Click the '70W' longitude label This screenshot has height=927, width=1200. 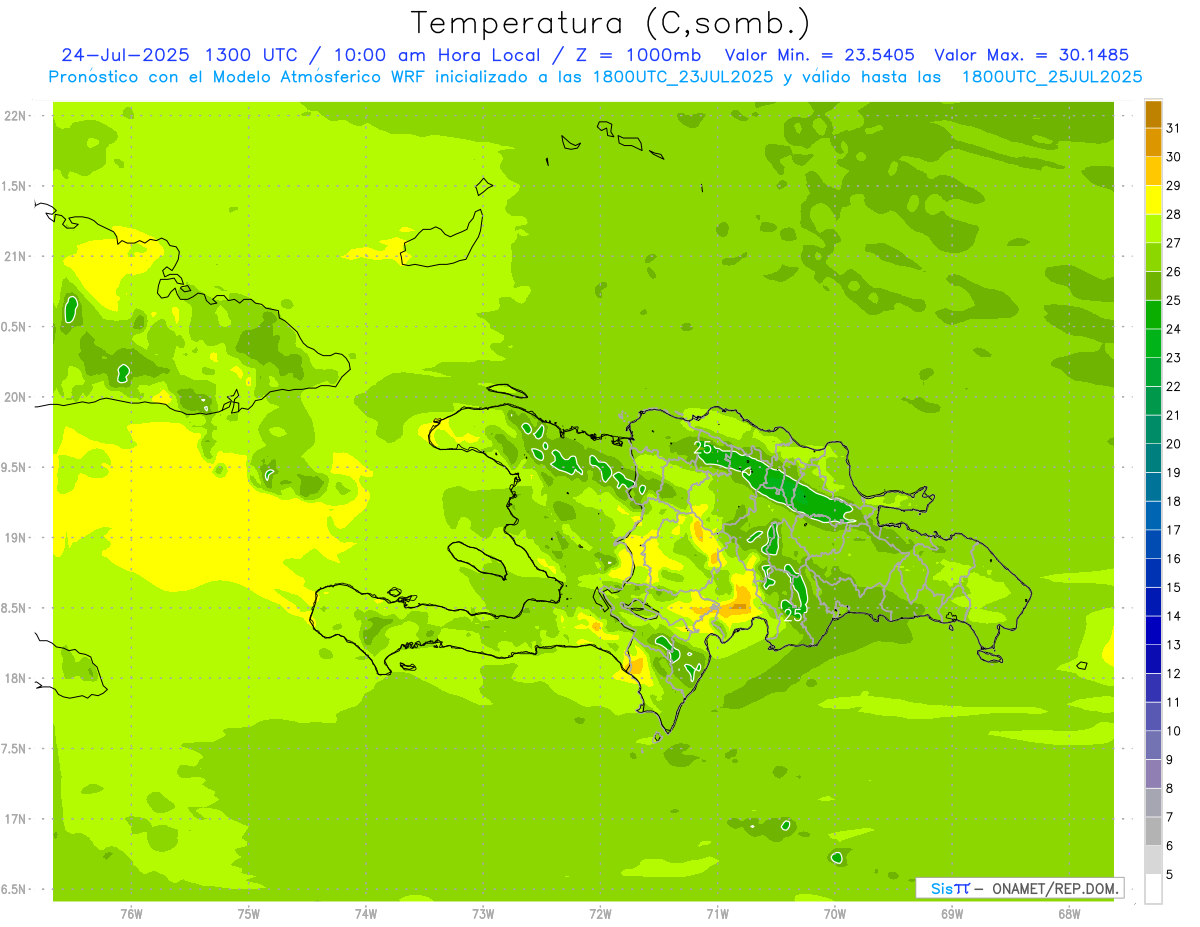[x=835, y=913]
